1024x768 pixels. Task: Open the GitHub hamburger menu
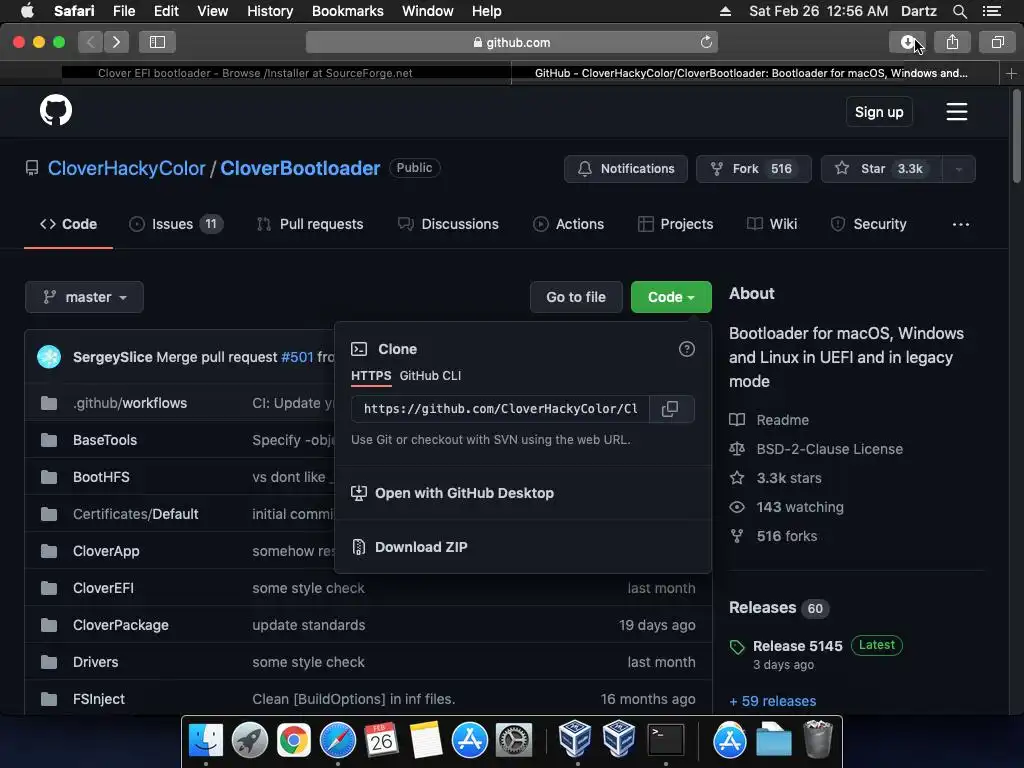click(957, 112)
